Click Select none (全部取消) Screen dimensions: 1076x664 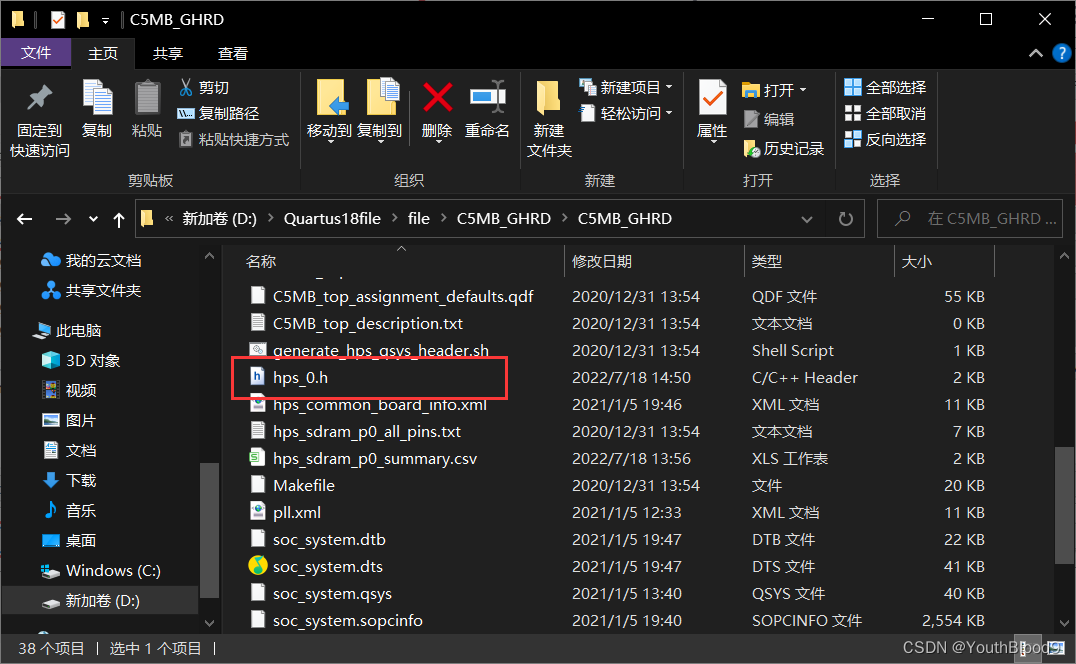(x=885, y=113)
